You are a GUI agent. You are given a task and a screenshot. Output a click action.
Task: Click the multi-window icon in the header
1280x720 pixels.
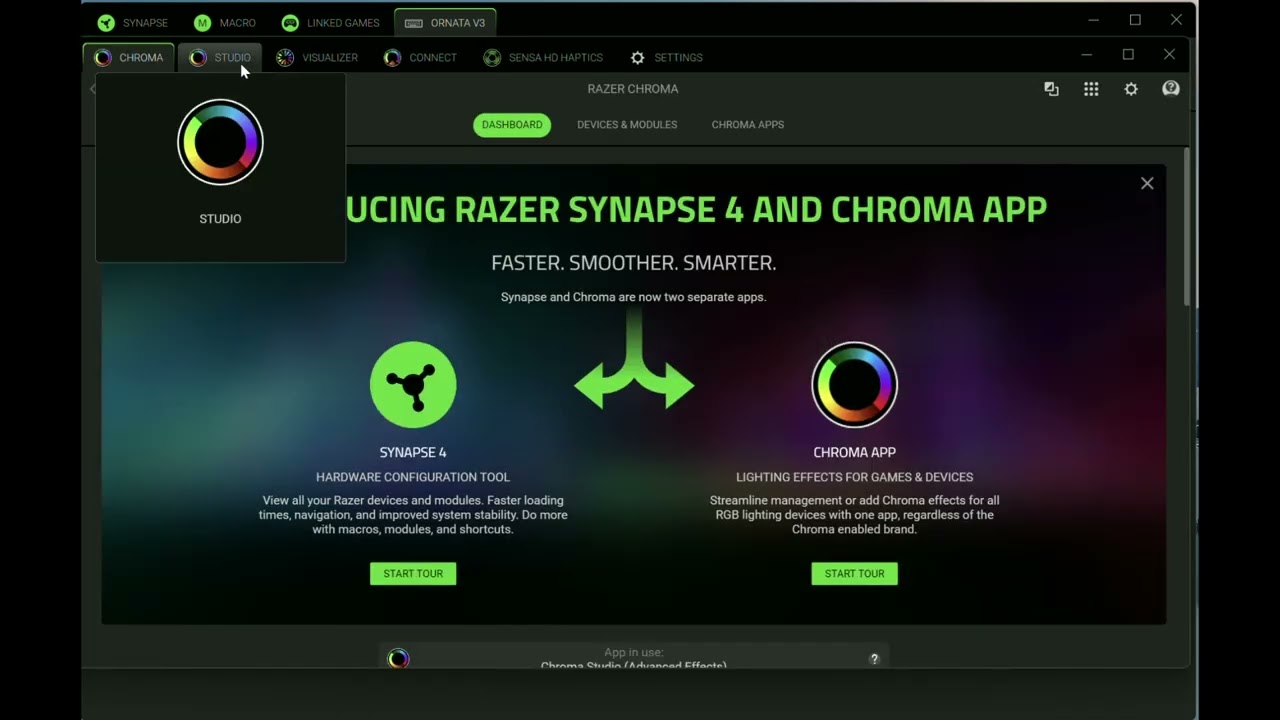pos(1051,89)
